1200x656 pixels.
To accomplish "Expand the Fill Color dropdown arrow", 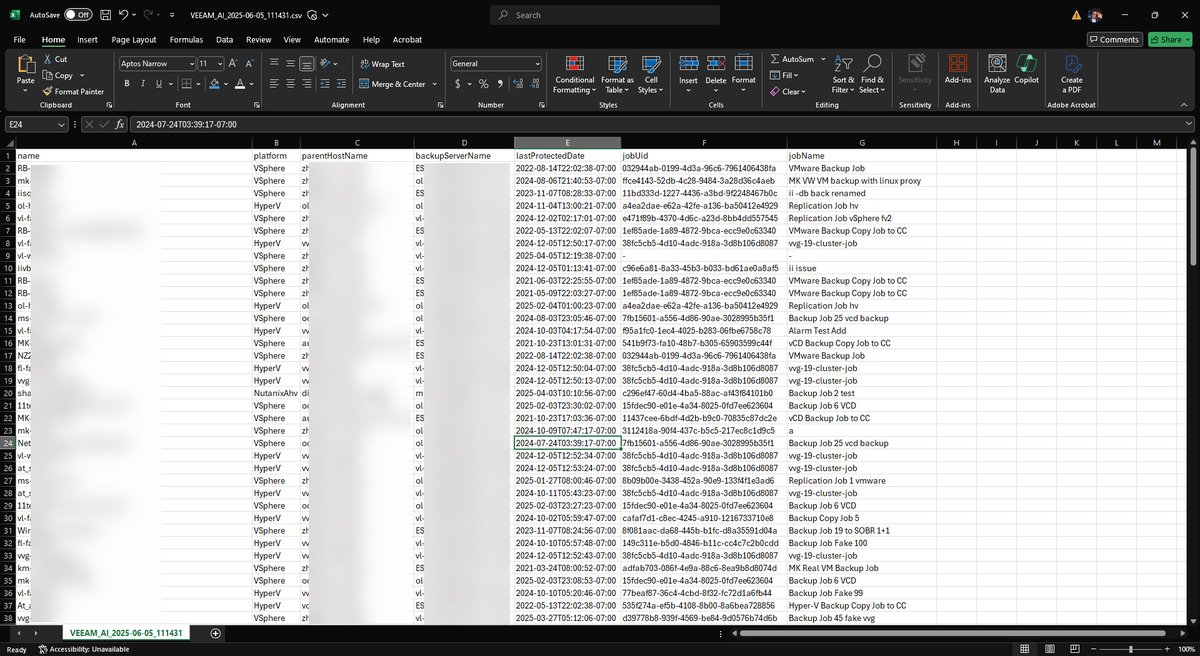I will 227,83.
